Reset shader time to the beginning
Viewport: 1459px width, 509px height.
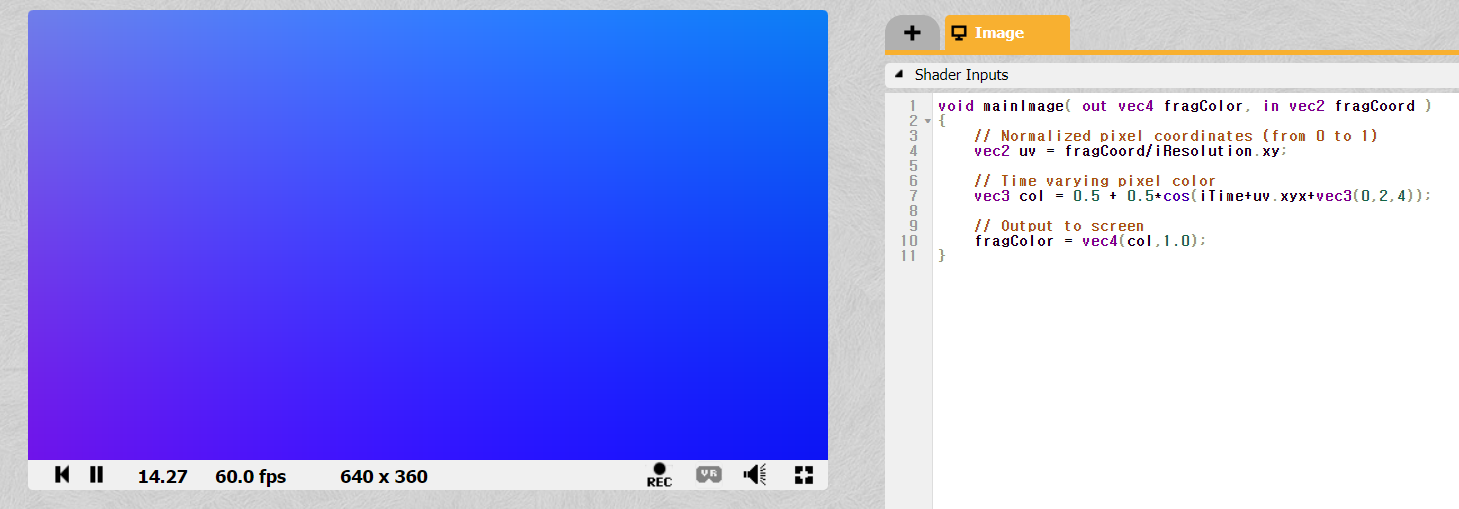[62, 475]
